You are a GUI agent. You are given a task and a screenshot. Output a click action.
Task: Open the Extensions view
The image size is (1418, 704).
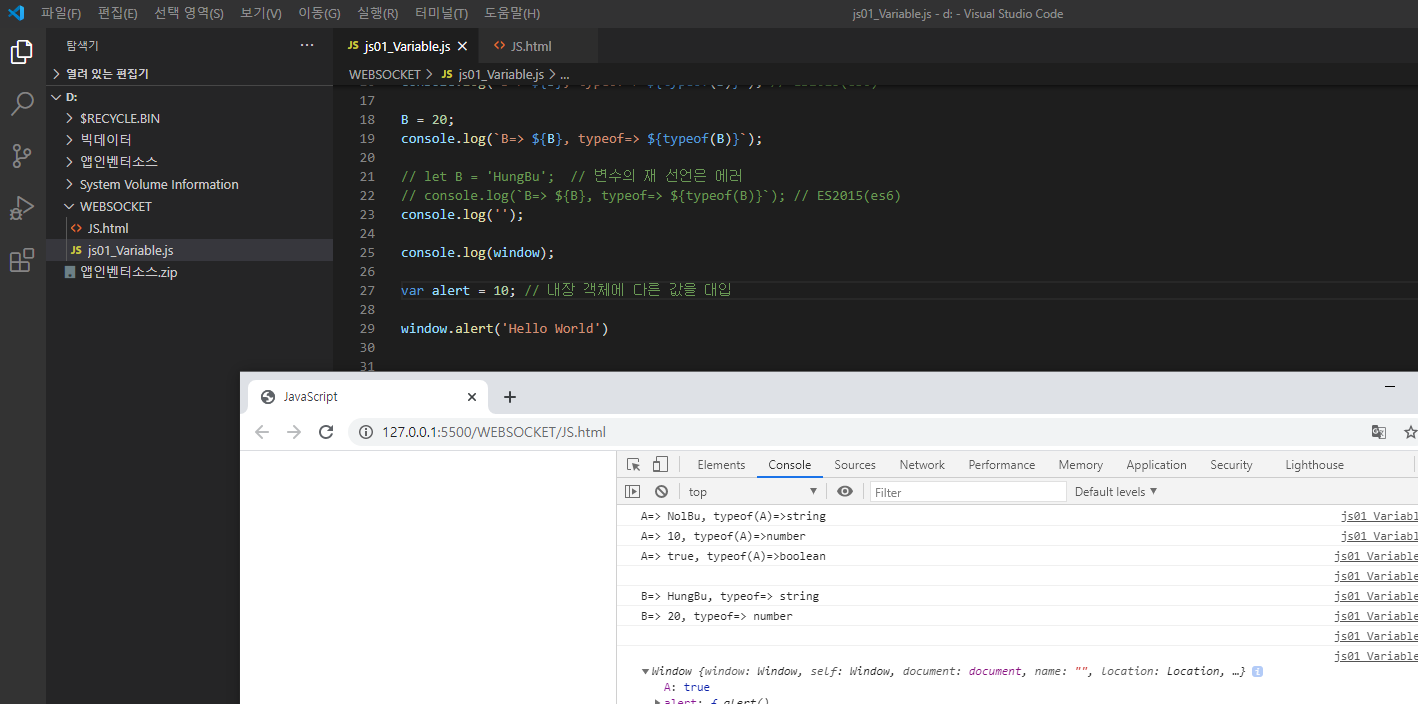[22, 260]
